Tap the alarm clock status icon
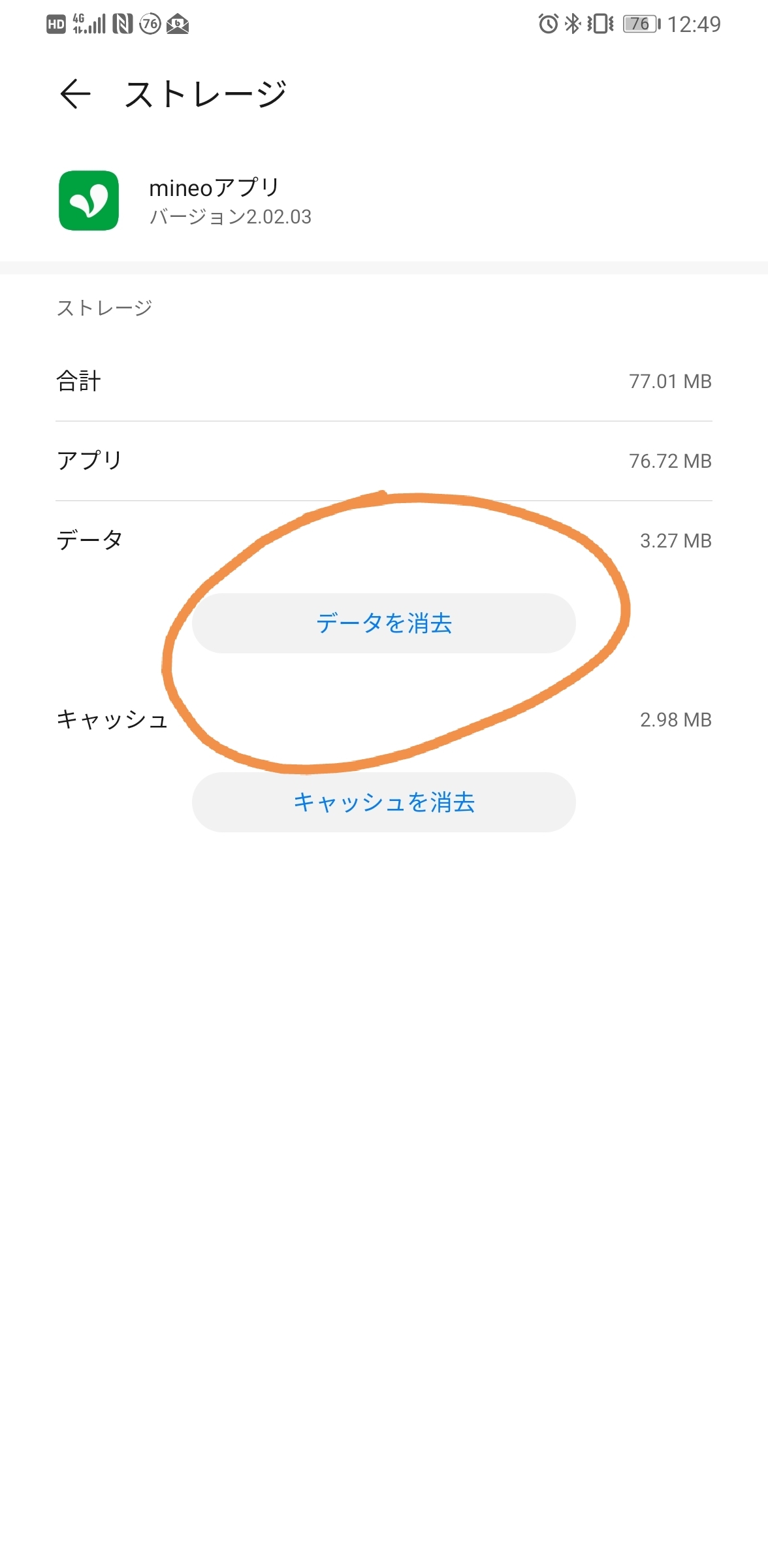 (x=548, y=24)
